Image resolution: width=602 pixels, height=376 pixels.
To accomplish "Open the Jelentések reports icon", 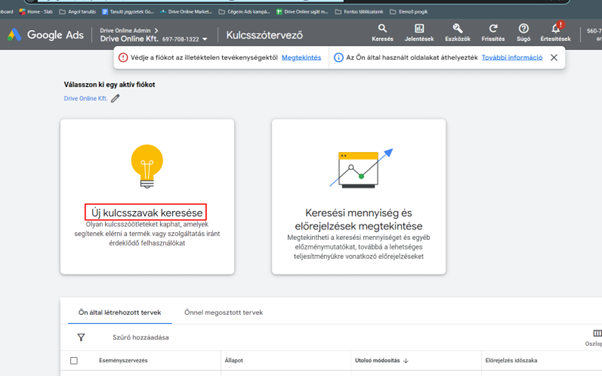I will 419,33.
